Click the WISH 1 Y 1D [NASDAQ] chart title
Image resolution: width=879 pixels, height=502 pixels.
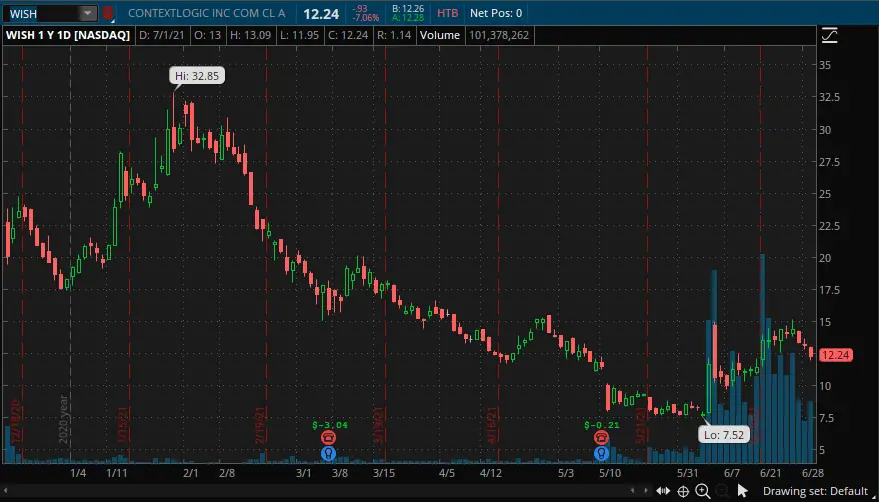click(x=68, y=35)
